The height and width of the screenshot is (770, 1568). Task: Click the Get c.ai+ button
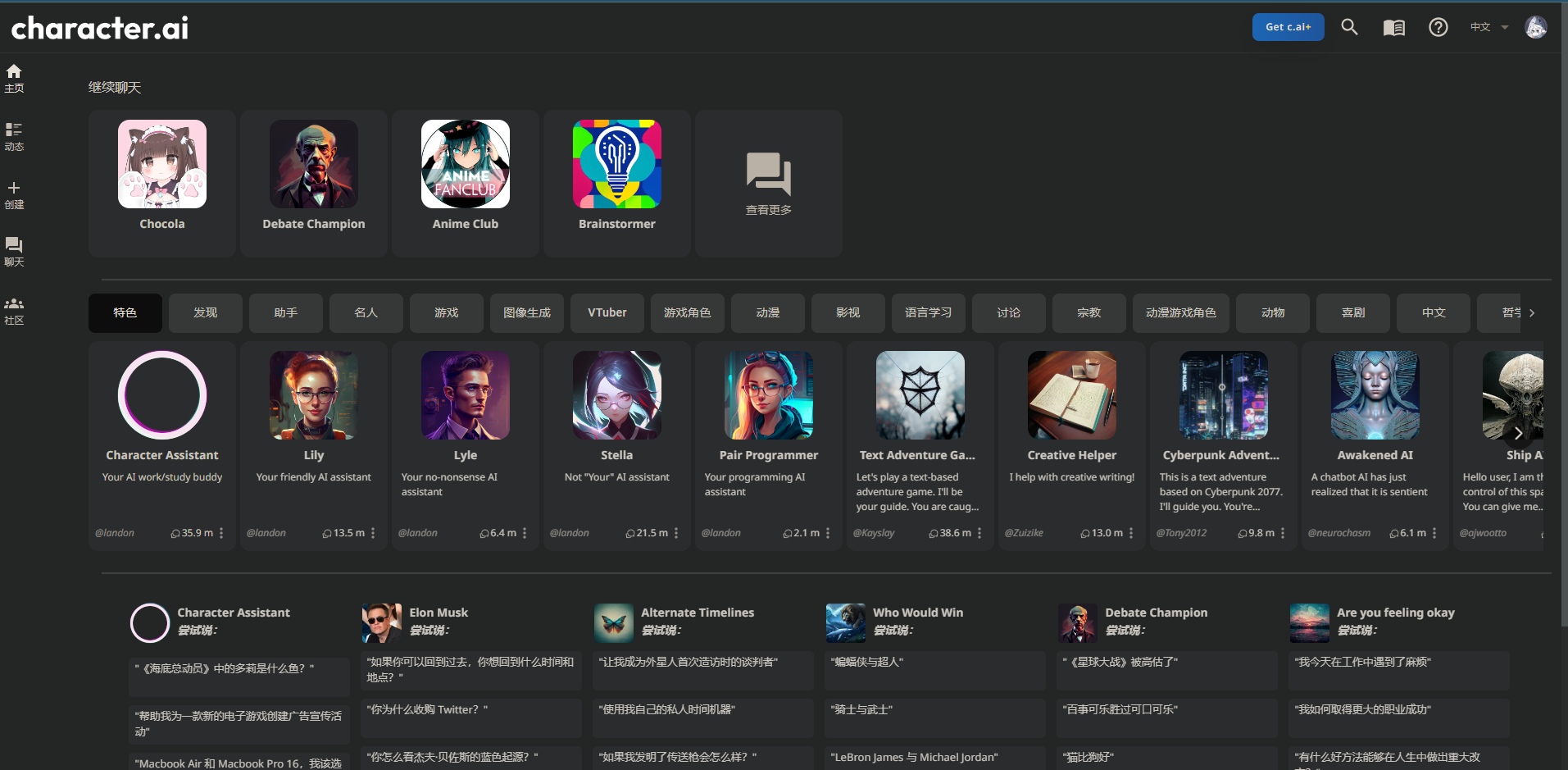pos(1288,27)
